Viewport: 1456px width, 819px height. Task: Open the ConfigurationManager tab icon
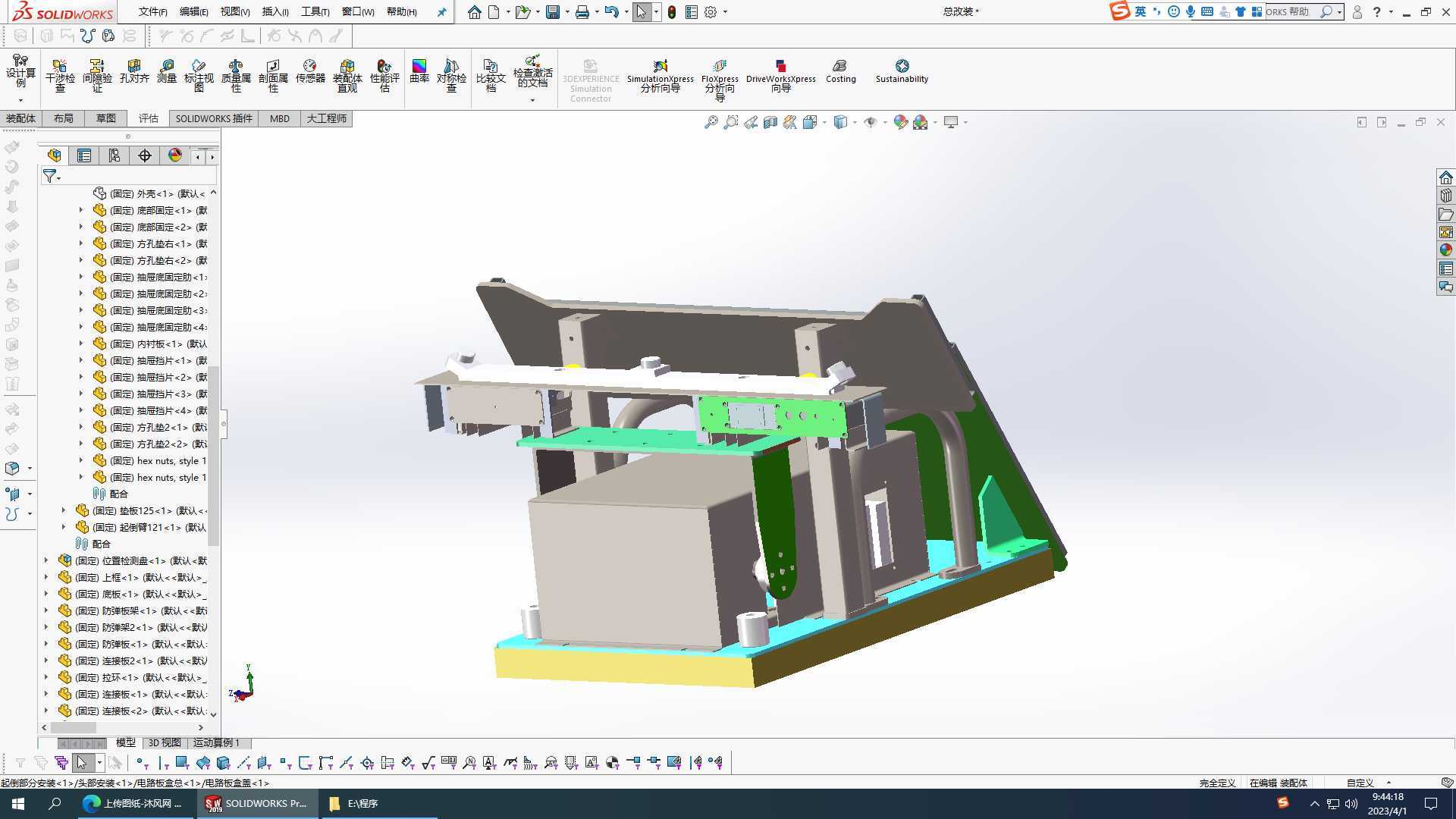coord(114,155)
